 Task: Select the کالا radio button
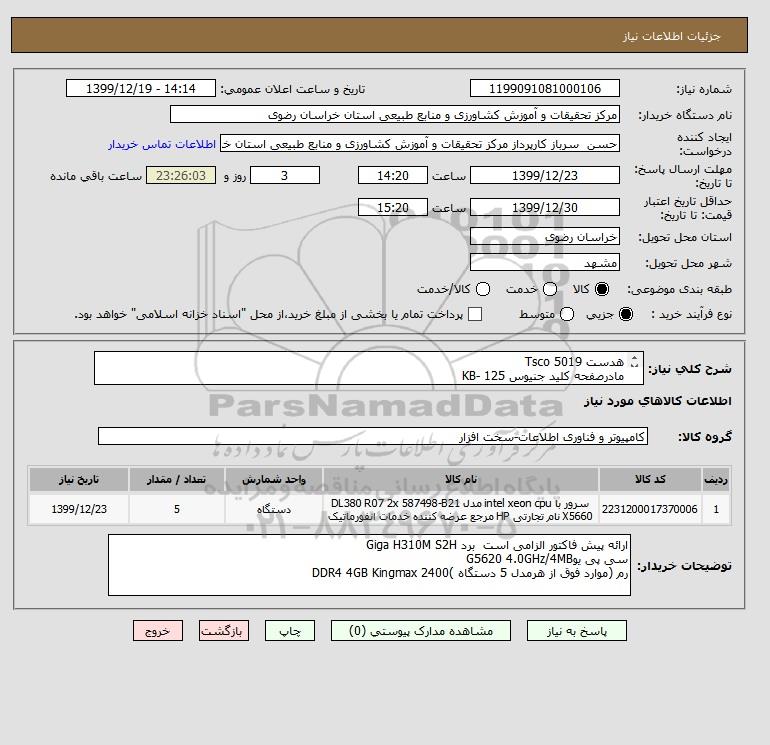(x=602, y=289)
